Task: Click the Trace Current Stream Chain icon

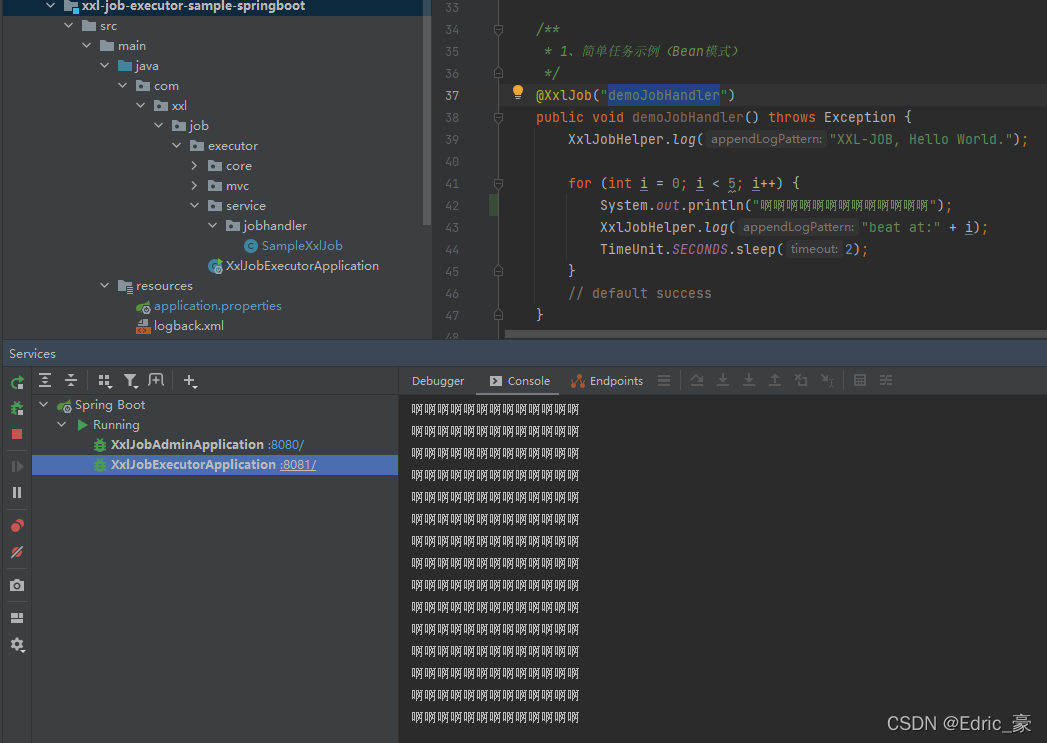Action: (x=886, y=381)
